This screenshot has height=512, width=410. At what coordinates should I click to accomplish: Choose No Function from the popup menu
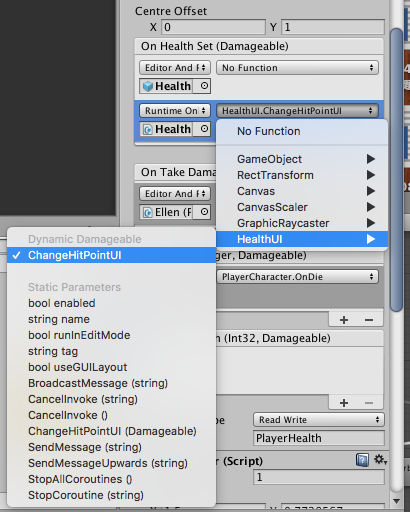302,131
